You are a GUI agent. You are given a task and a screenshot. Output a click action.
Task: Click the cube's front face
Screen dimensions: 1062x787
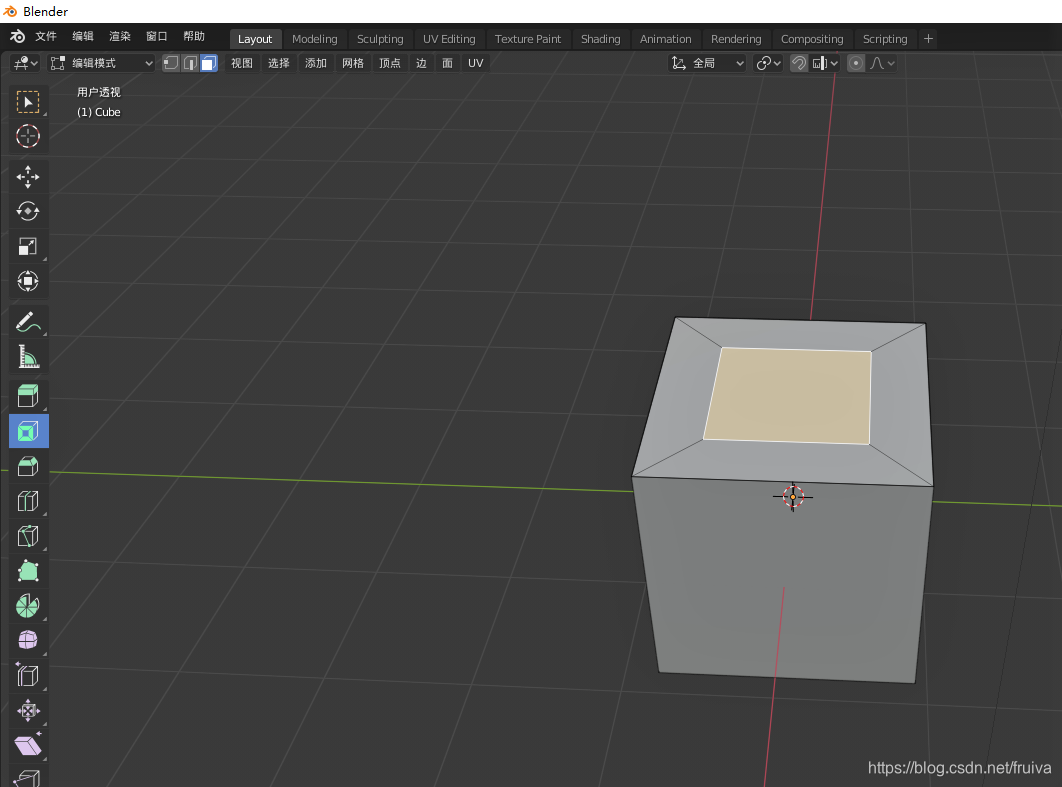[782, 582]
